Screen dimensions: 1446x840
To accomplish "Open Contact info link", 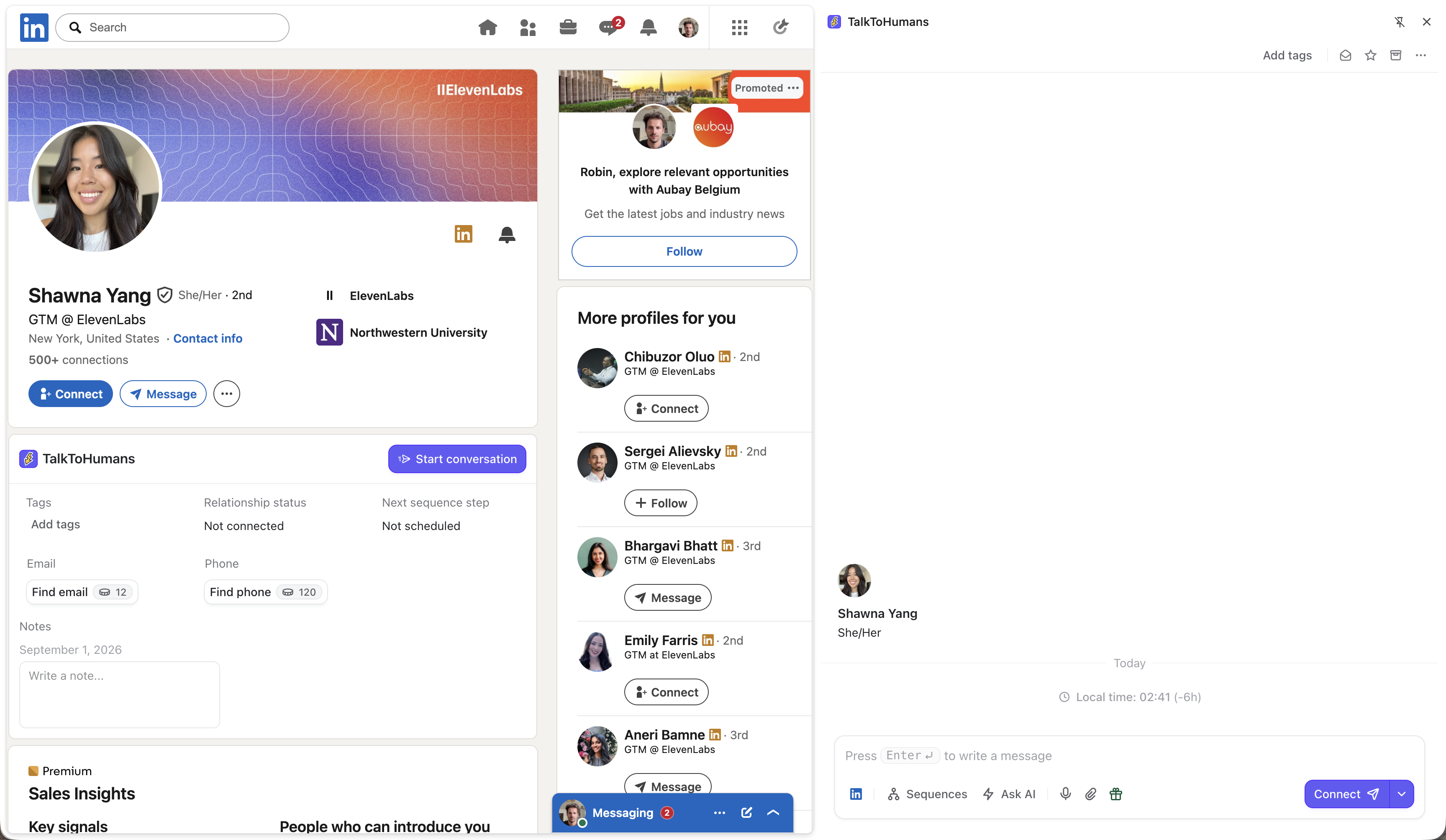I will [x=208, y=338].
